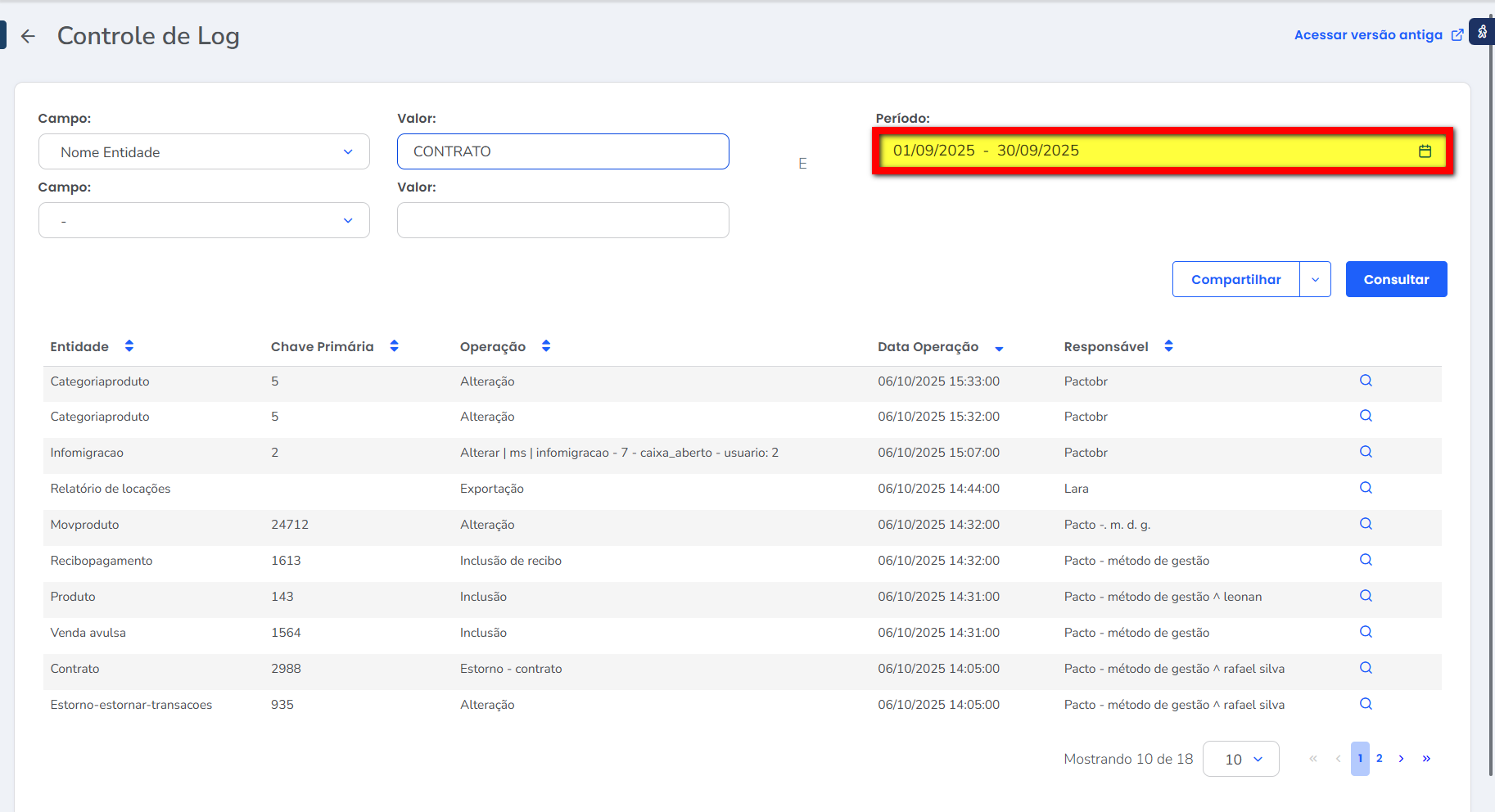The width and height of the screenshot is (1495, 812).
Task: Open magnifier for Contrato entry 2988
Action: (x=1366, y=668)
